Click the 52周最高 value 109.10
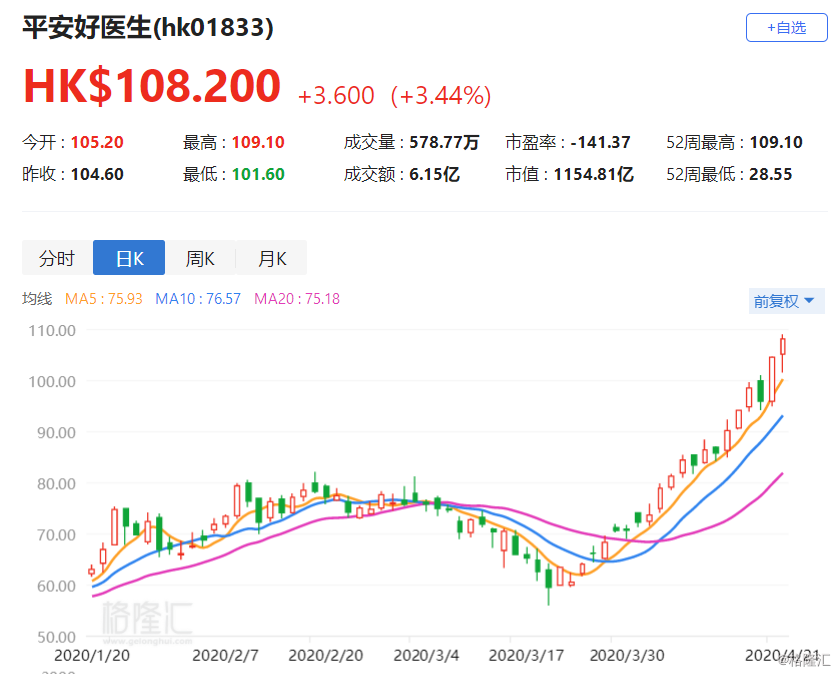Image resolution: width=838 pixels, height=674 pixels. 776,142
